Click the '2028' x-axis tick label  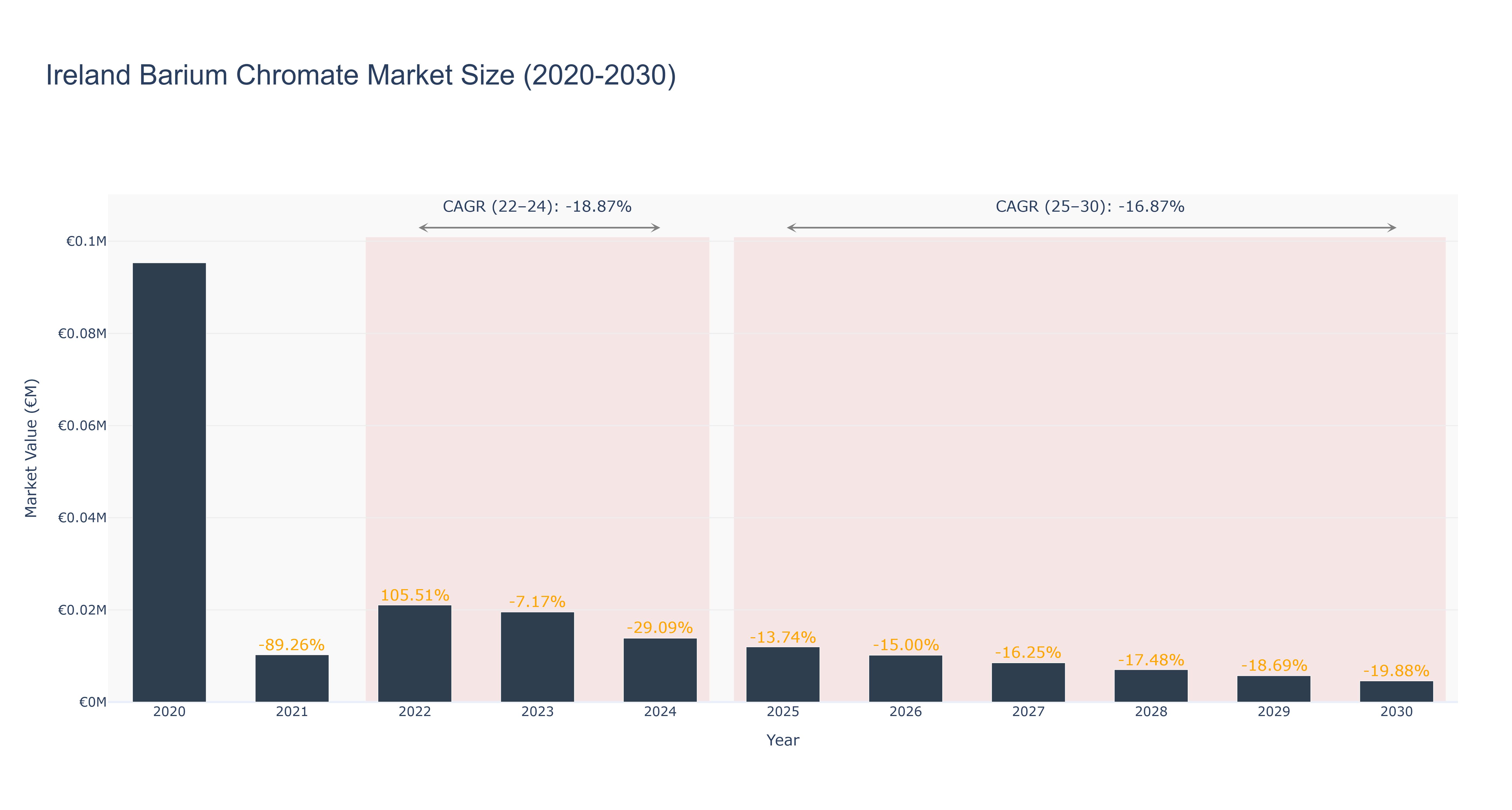[x=1150, y=712]
